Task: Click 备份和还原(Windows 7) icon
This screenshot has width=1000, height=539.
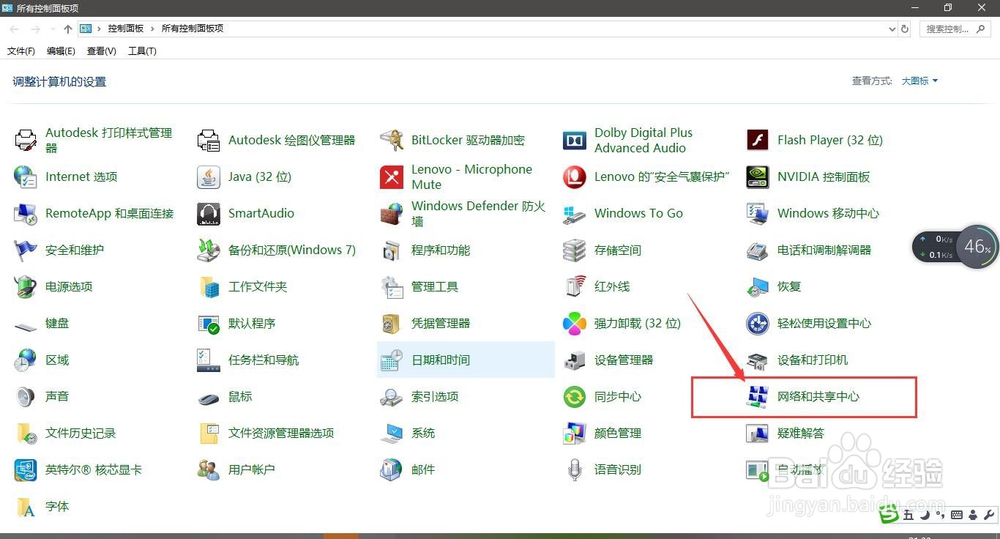Action: point(209,250)
